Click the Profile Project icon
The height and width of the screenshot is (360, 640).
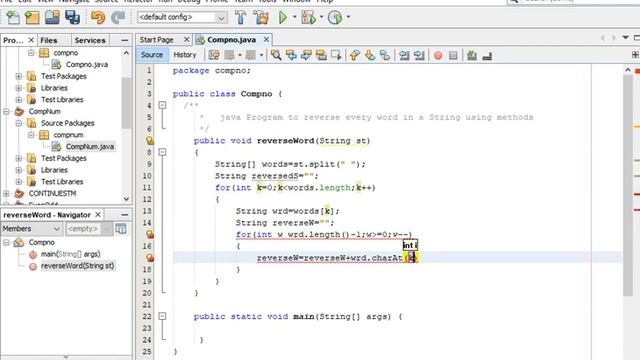(x=335, y=17)
